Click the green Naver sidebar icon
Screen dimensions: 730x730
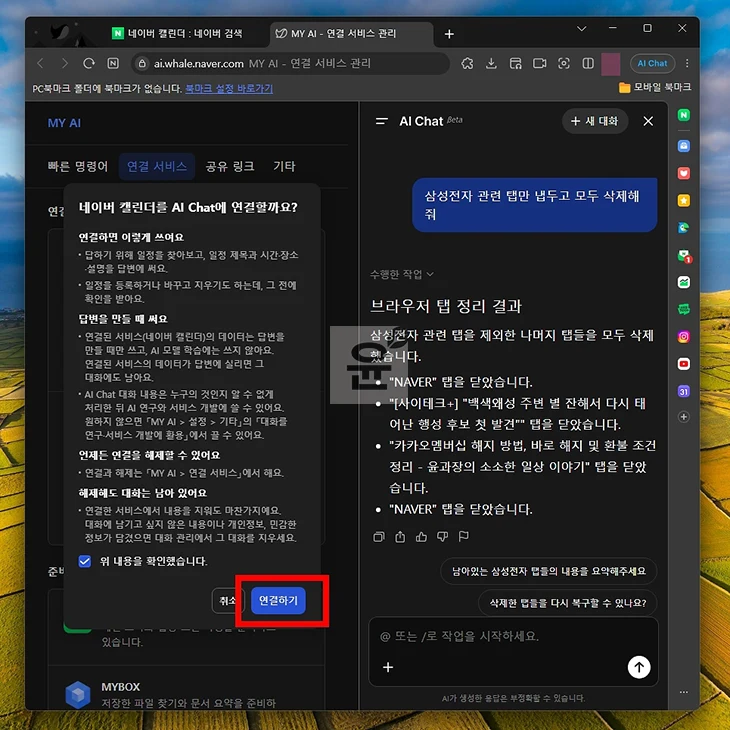coord(683,115)
